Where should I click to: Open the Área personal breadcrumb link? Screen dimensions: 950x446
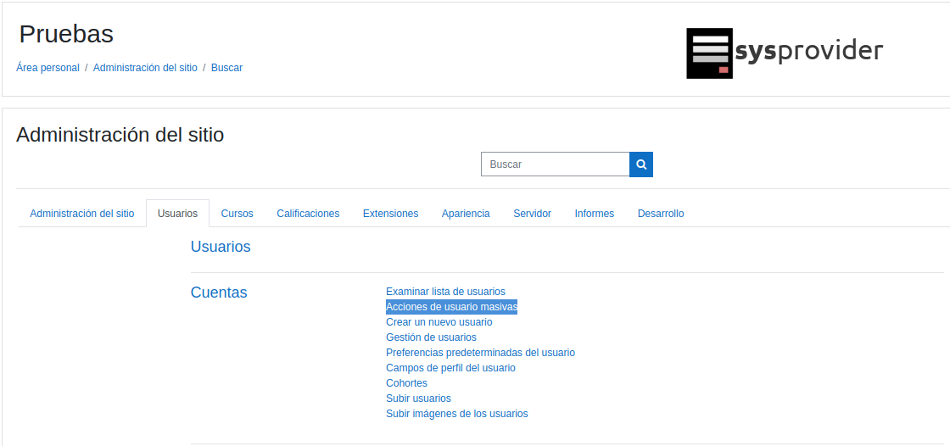pos(48,68)
